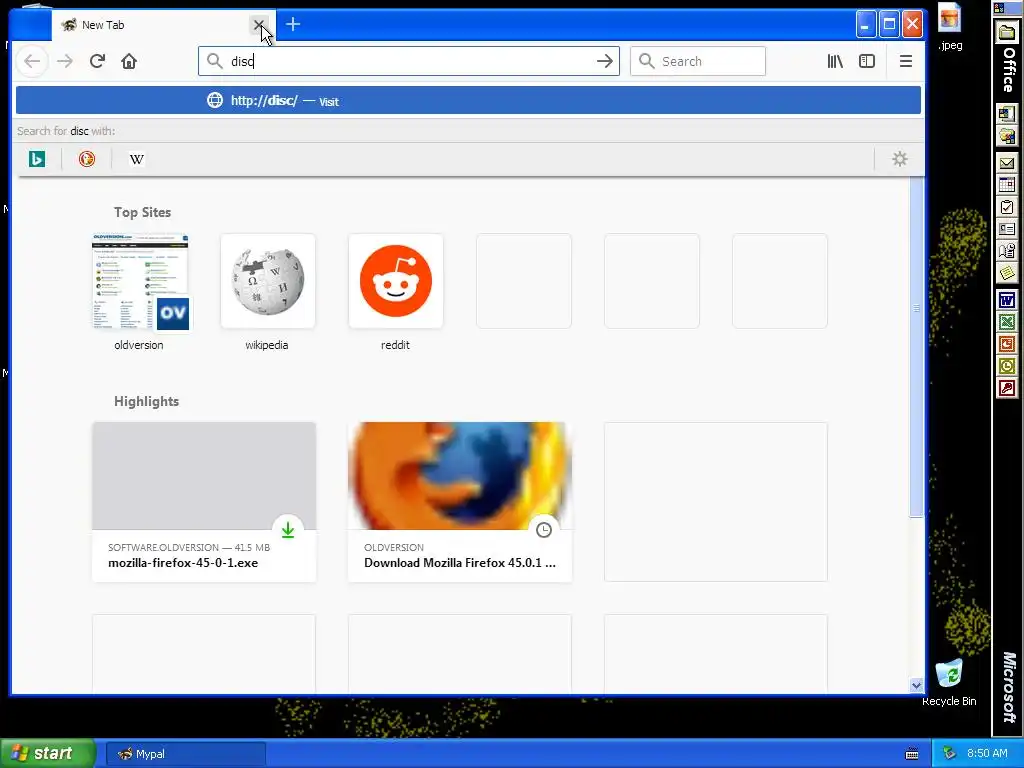Open the hamburger application menu
Image resolution: width=1024 pixels, height=768 pixels.
905,61
